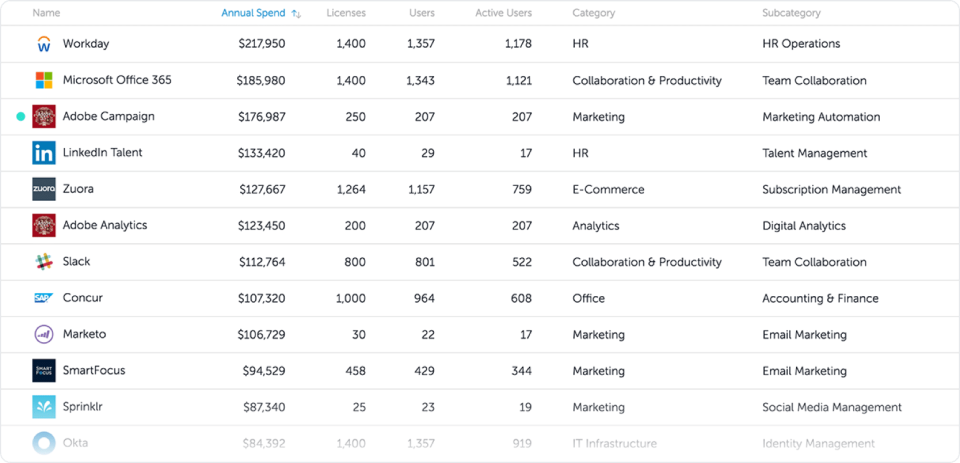Image resolution: width=960 pixels, height=463 pixels.
Task: Open the Slack application name
Action: 77,261
